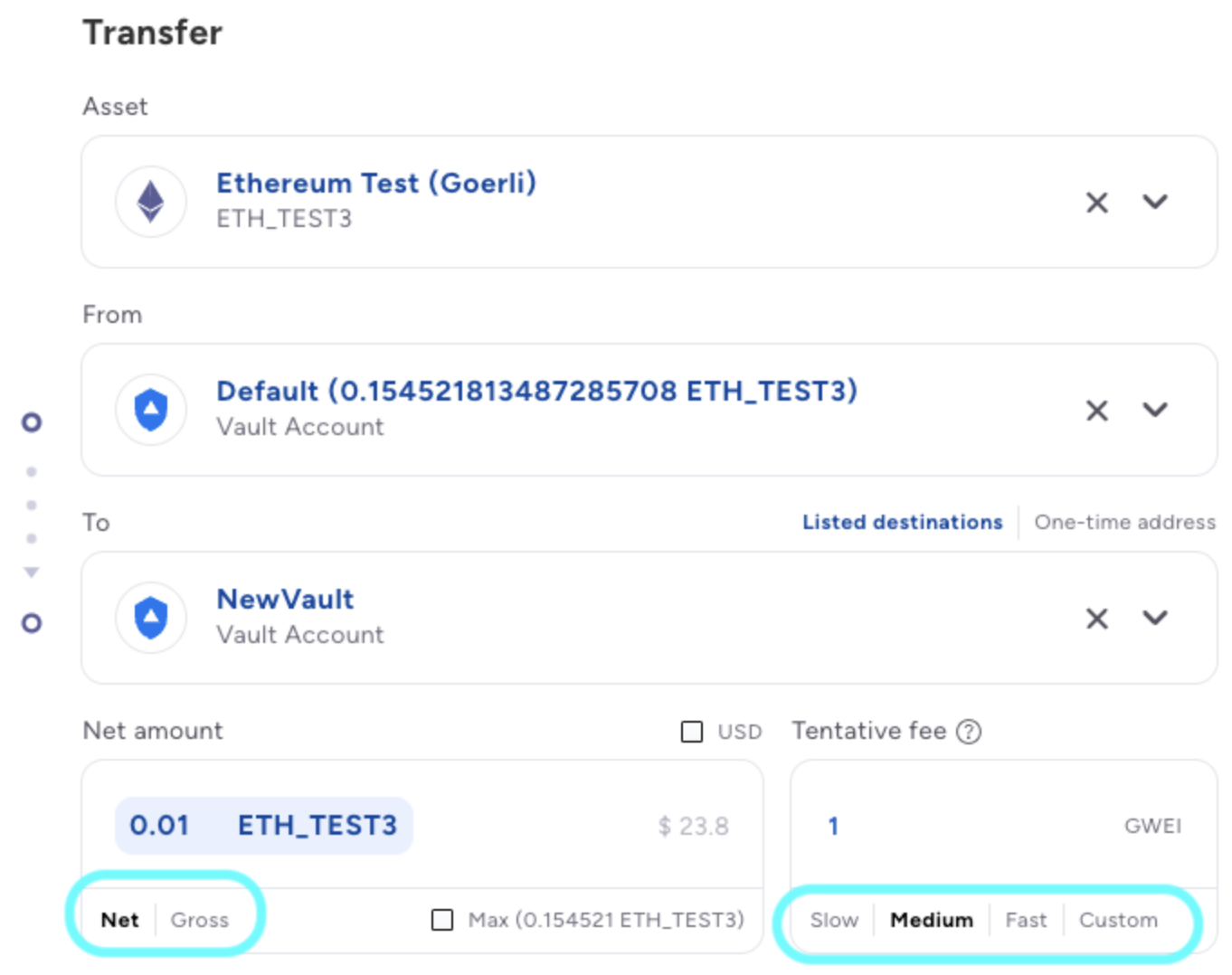Switch the amount mode to Gross
The width and height of the screenshot is (1232, 975).
[199, 920]
